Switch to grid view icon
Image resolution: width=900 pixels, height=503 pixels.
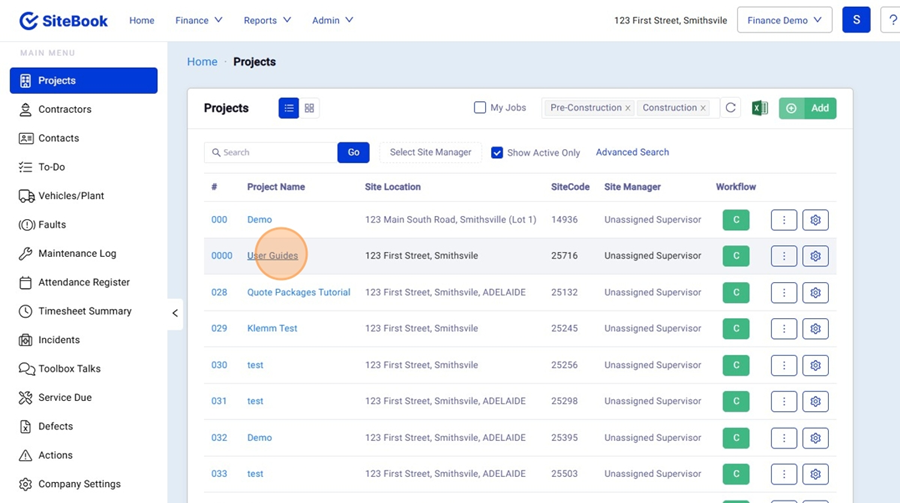[x=310, y=108]
